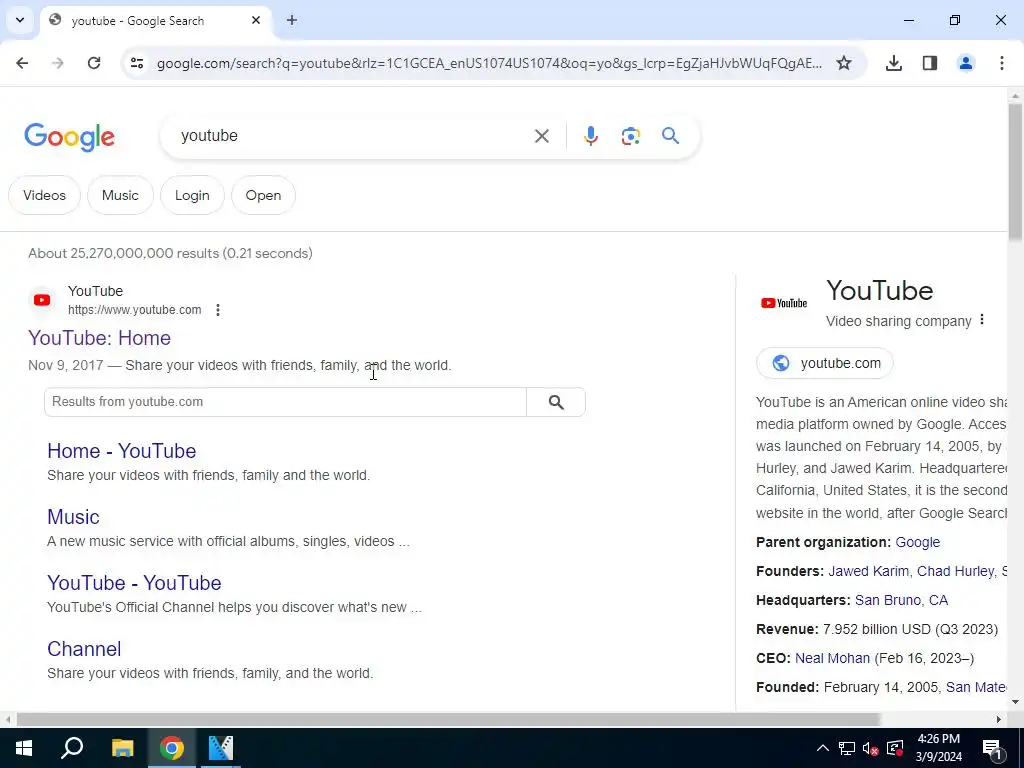Image resolution: width=1024 pixels, height=768 pixels.
Task: Open a new browser tab
Action: [x=292, y=20]
